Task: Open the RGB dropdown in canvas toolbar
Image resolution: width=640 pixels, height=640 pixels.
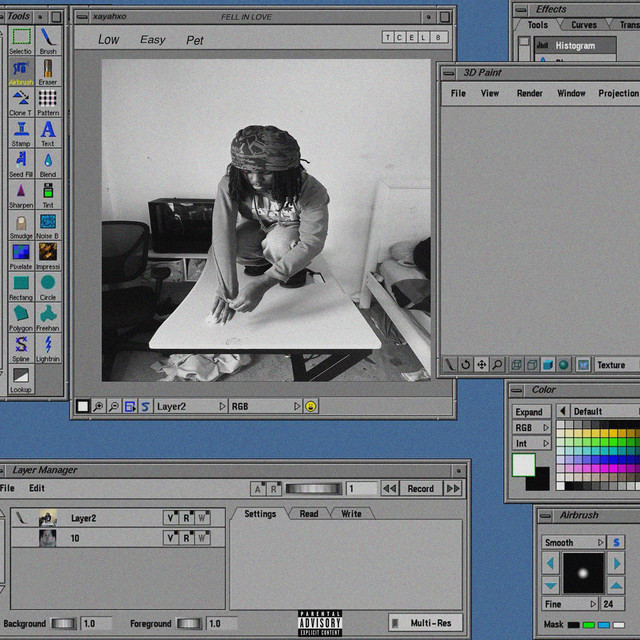Action: coord(265,407)
